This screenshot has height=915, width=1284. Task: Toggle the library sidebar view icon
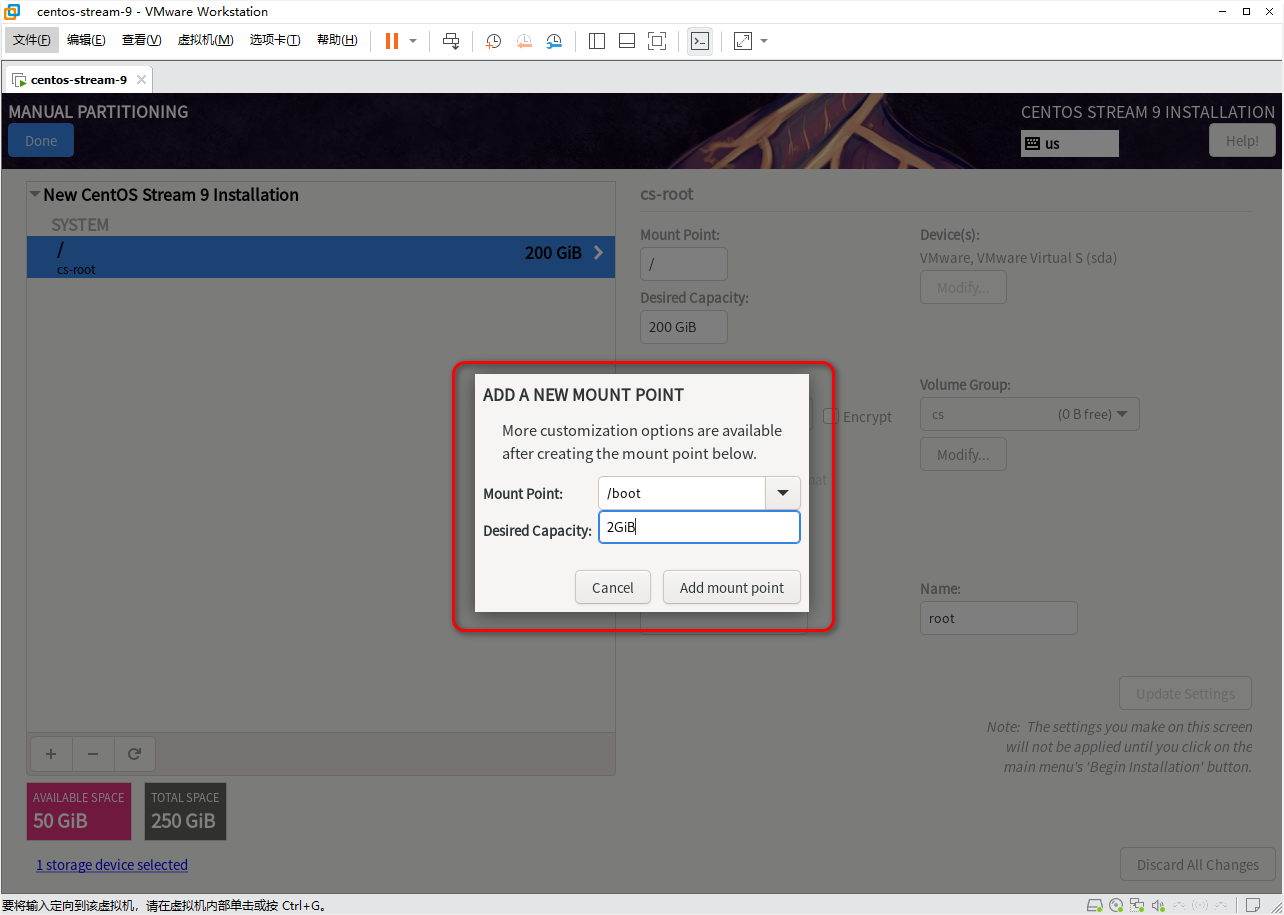click(597, 41)
